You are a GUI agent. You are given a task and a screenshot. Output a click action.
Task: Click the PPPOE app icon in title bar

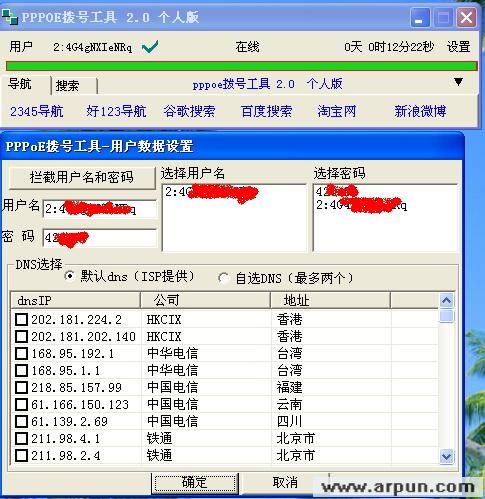10,17
